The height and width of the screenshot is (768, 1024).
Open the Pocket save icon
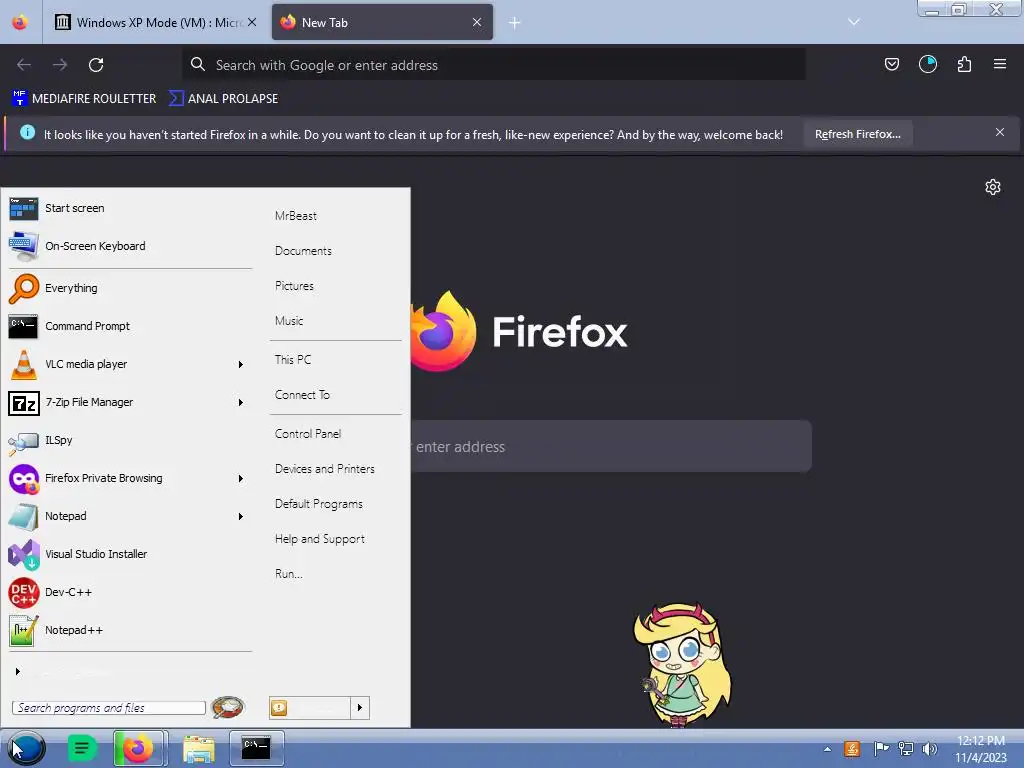coord(891,64)
